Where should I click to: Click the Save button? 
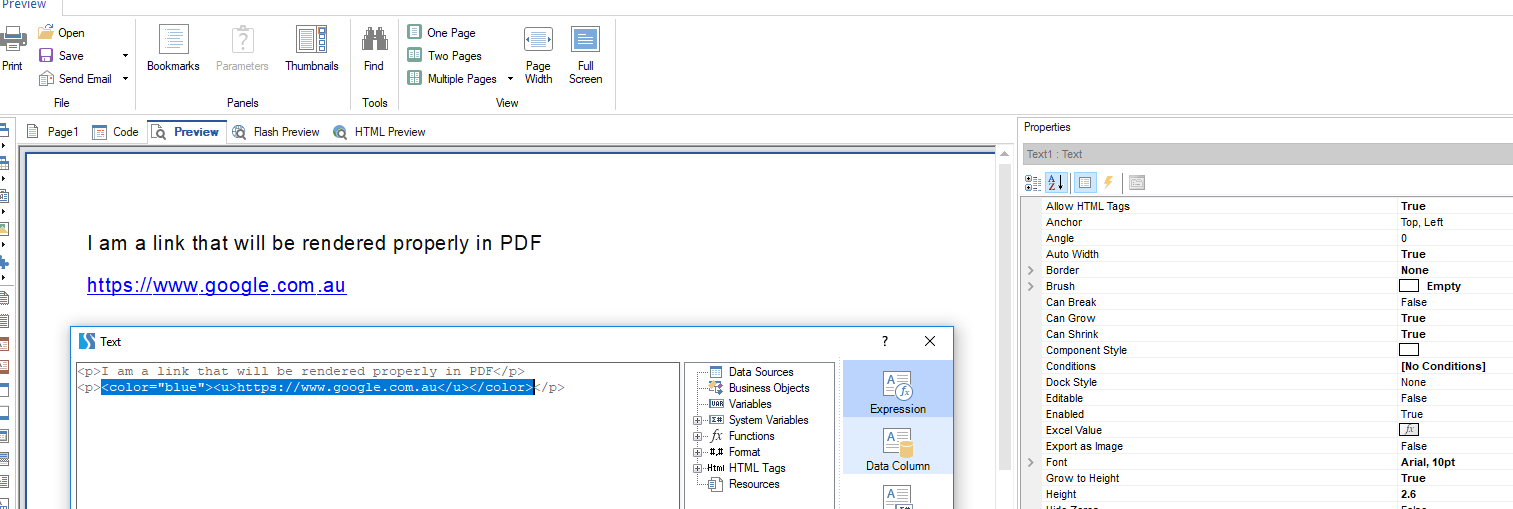(62, 56)
